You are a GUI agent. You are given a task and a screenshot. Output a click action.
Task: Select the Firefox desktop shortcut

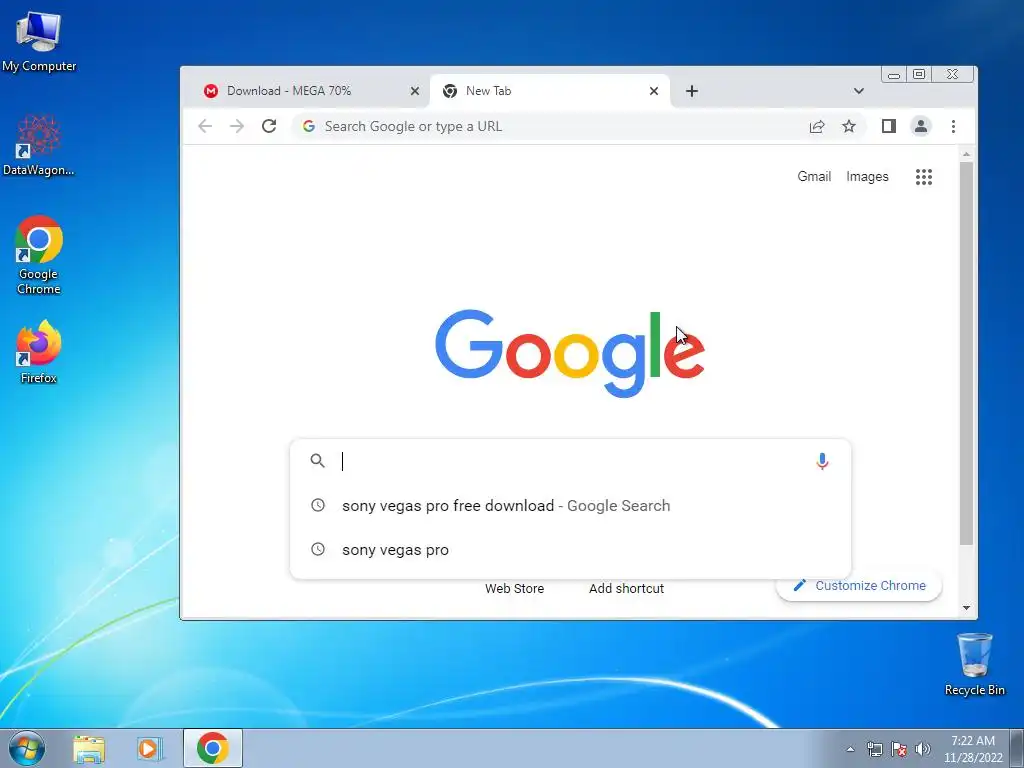tap(39, 352)
